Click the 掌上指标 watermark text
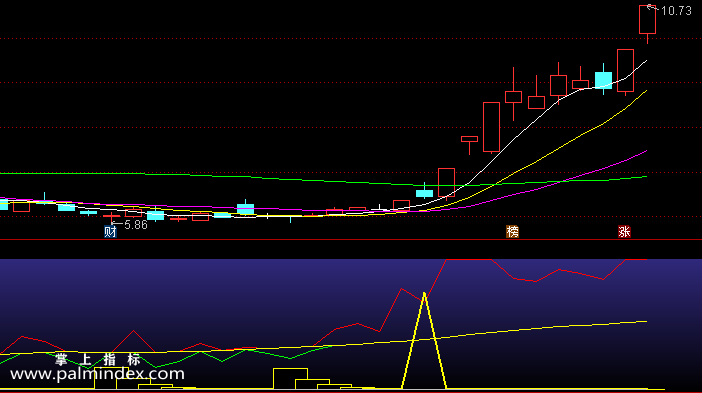Viewport: 702px width, 393px height. 98,359
